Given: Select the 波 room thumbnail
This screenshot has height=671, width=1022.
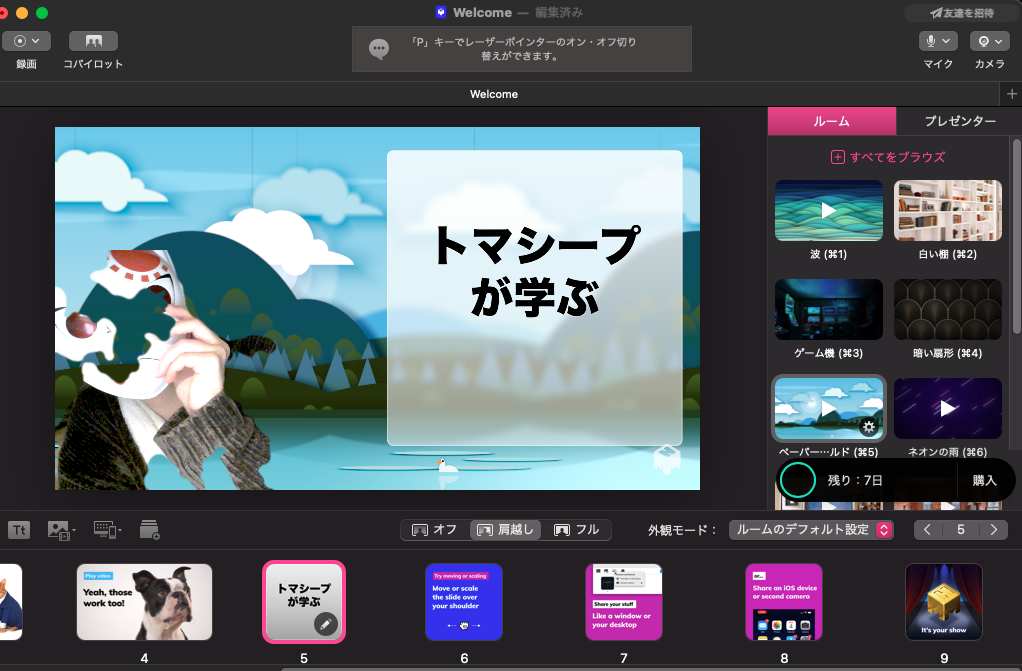Looking at the screenshot, I should pos(828,211).
